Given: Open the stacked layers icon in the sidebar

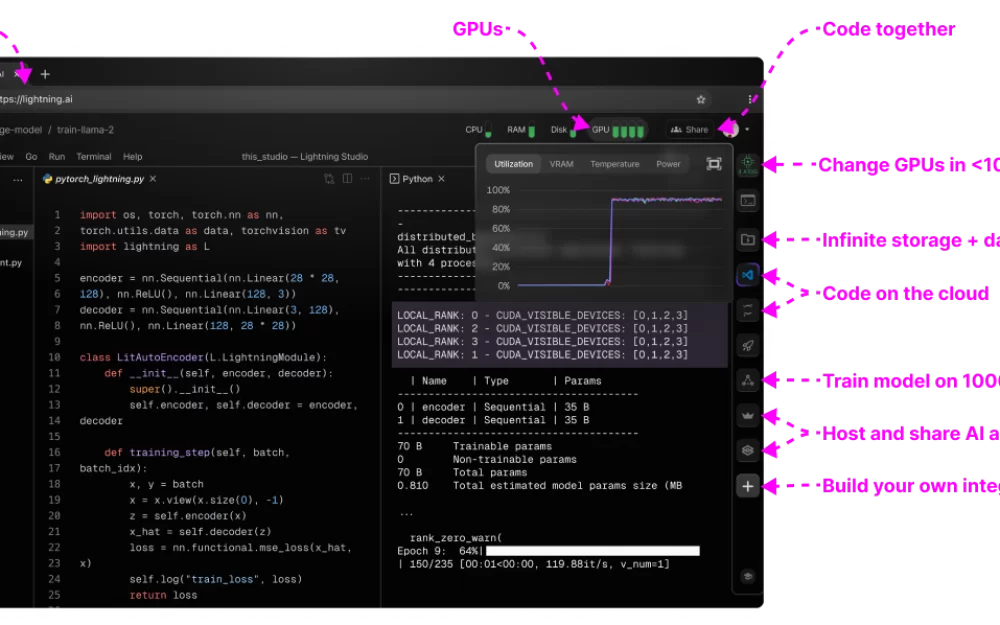Looking at the screenshot, I should tap(747, 450).
